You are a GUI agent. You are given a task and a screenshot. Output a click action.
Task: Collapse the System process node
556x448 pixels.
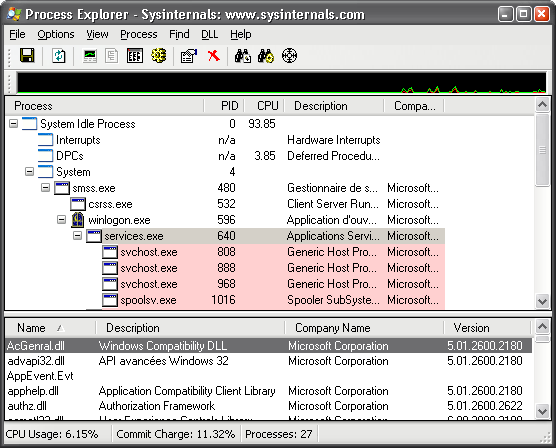click(x=29, y=172)
